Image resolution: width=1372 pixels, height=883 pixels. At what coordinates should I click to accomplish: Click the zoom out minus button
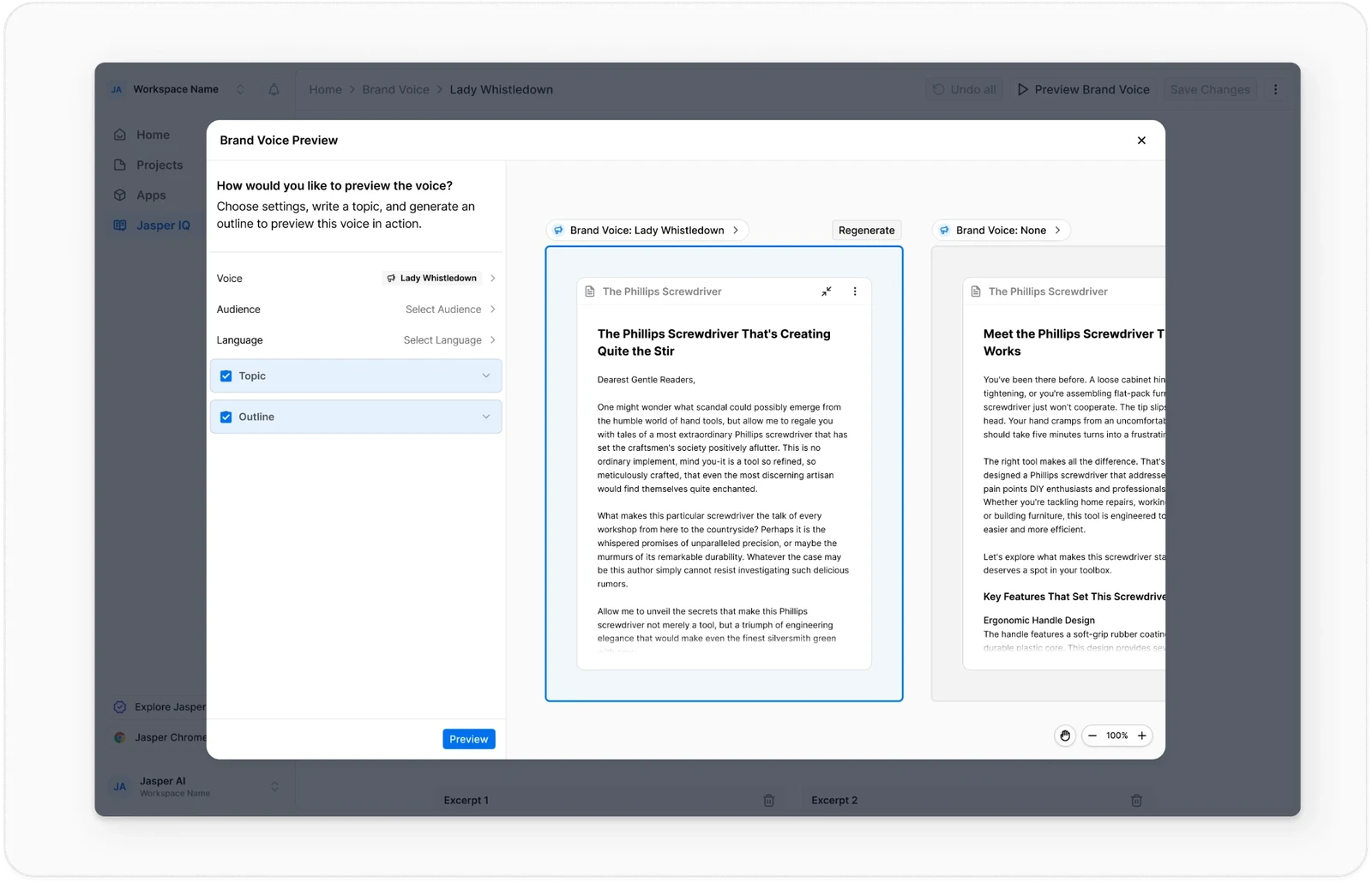click(x=1092, y=736)
